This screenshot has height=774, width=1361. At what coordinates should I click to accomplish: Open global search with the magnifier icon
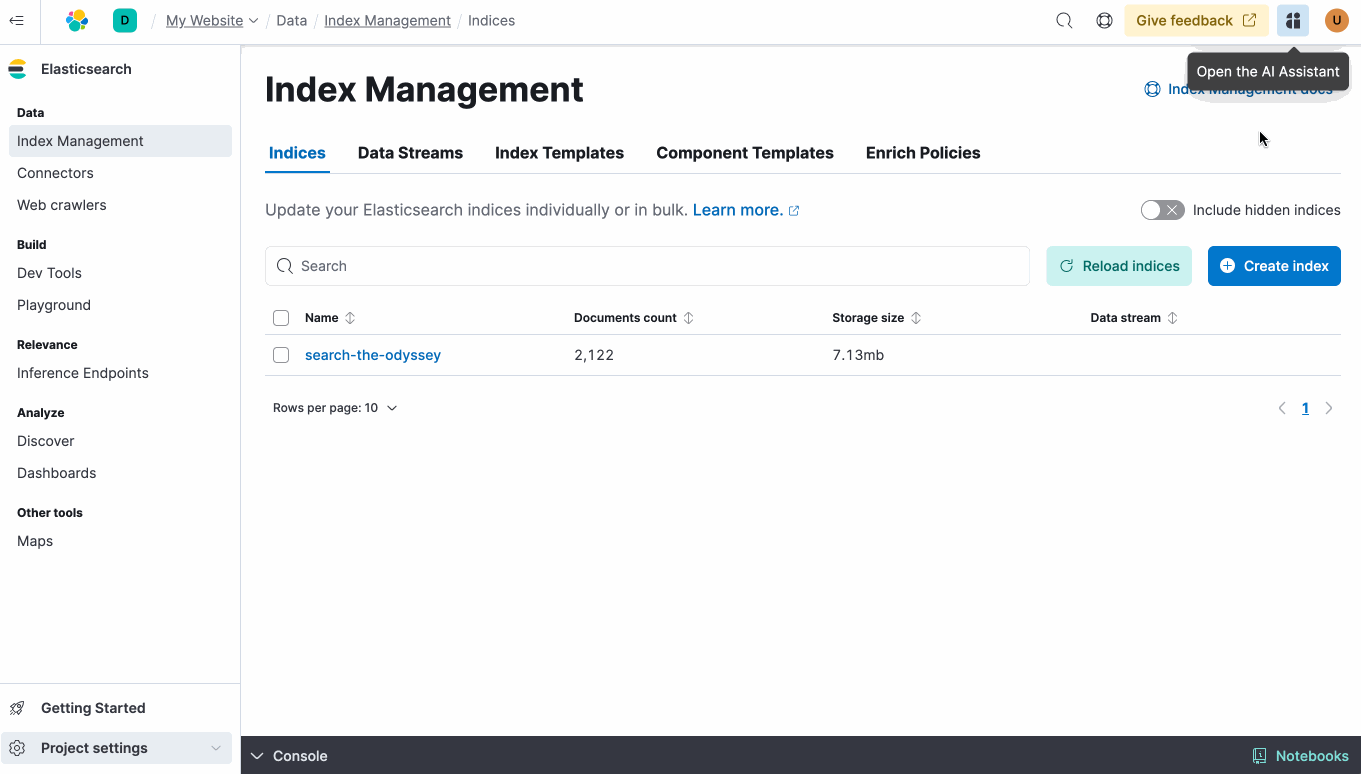pyautogui.click(x=1063, y=20)
